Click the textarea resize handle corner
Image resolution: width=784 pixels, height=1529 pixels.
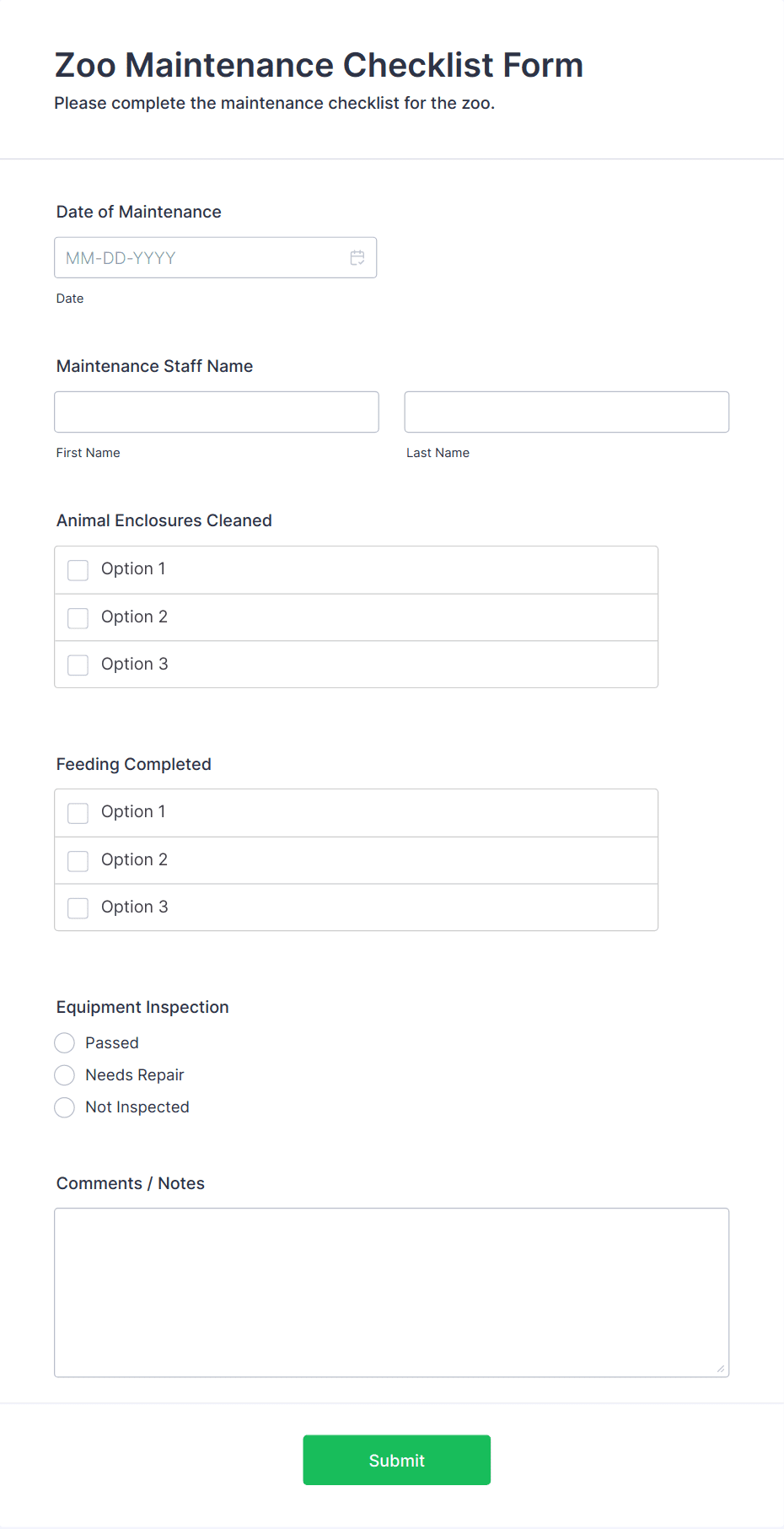(x=721, y=1369)
